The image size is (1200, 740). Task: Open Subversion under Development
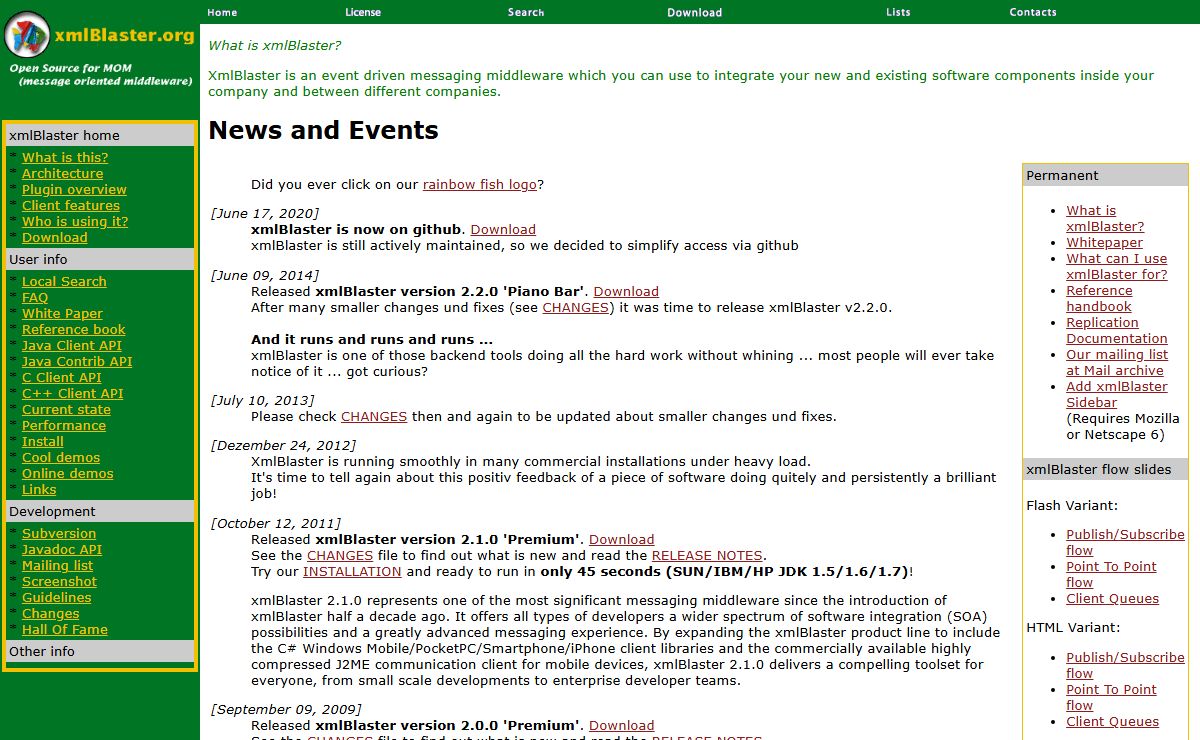click(59, 533)
